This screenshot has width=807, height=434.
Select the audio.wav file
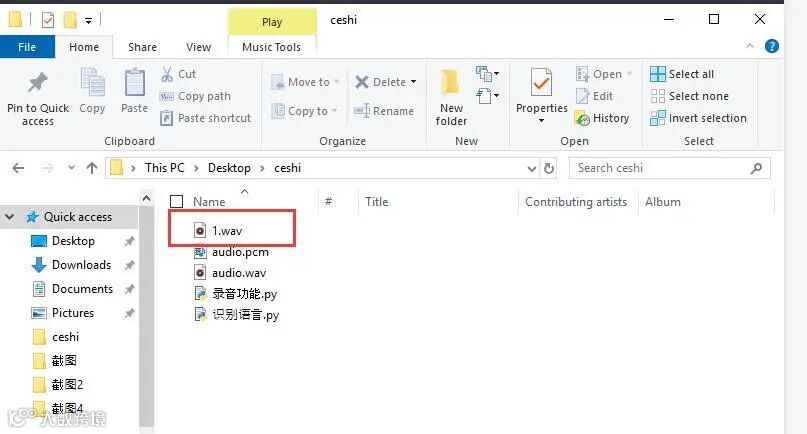pos(230,273)
